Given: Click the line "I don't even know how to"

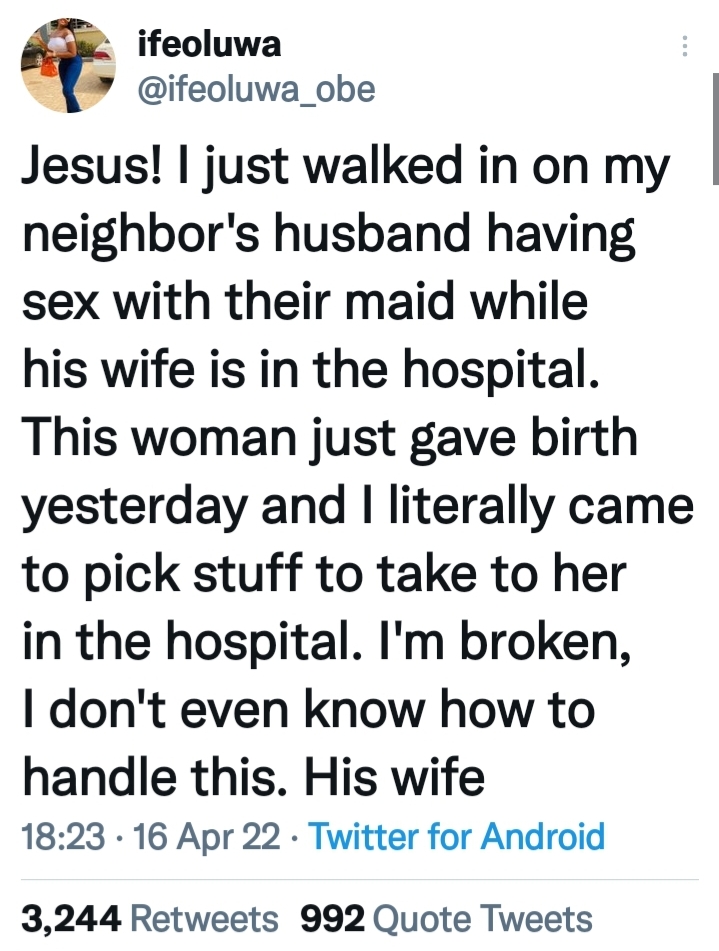Looking at the screenshot, I should point(308,709).
